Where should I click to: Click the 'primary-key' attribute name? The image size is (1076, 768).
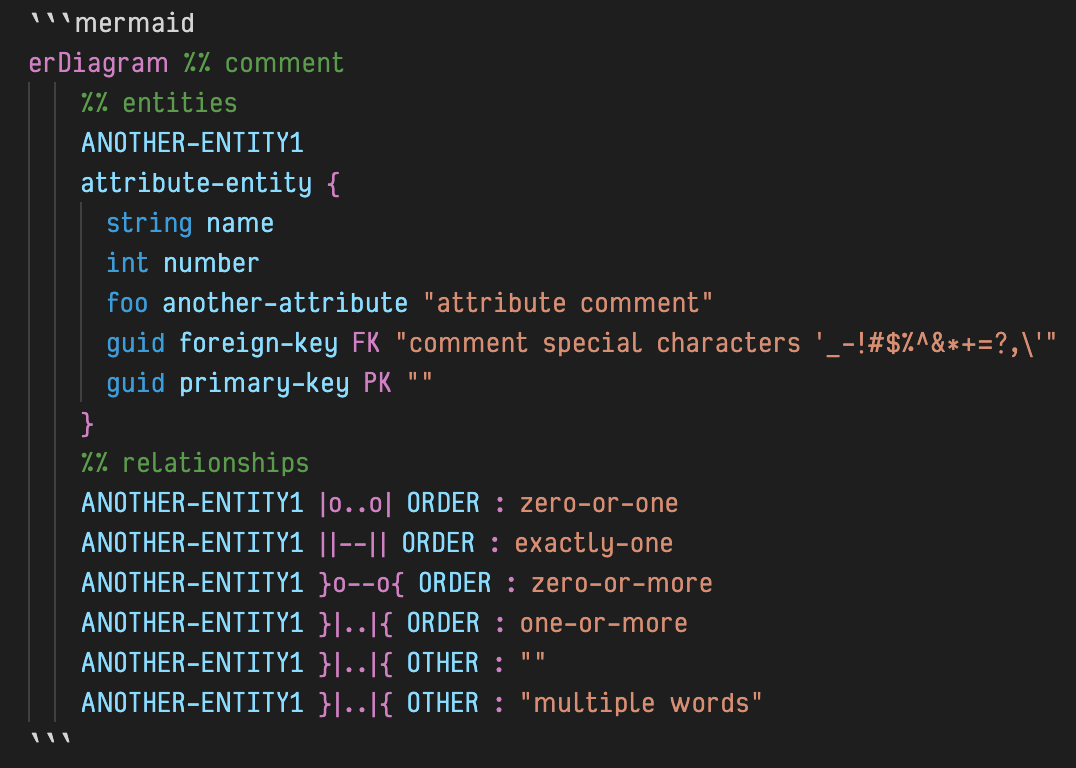(x=264, y=383)
